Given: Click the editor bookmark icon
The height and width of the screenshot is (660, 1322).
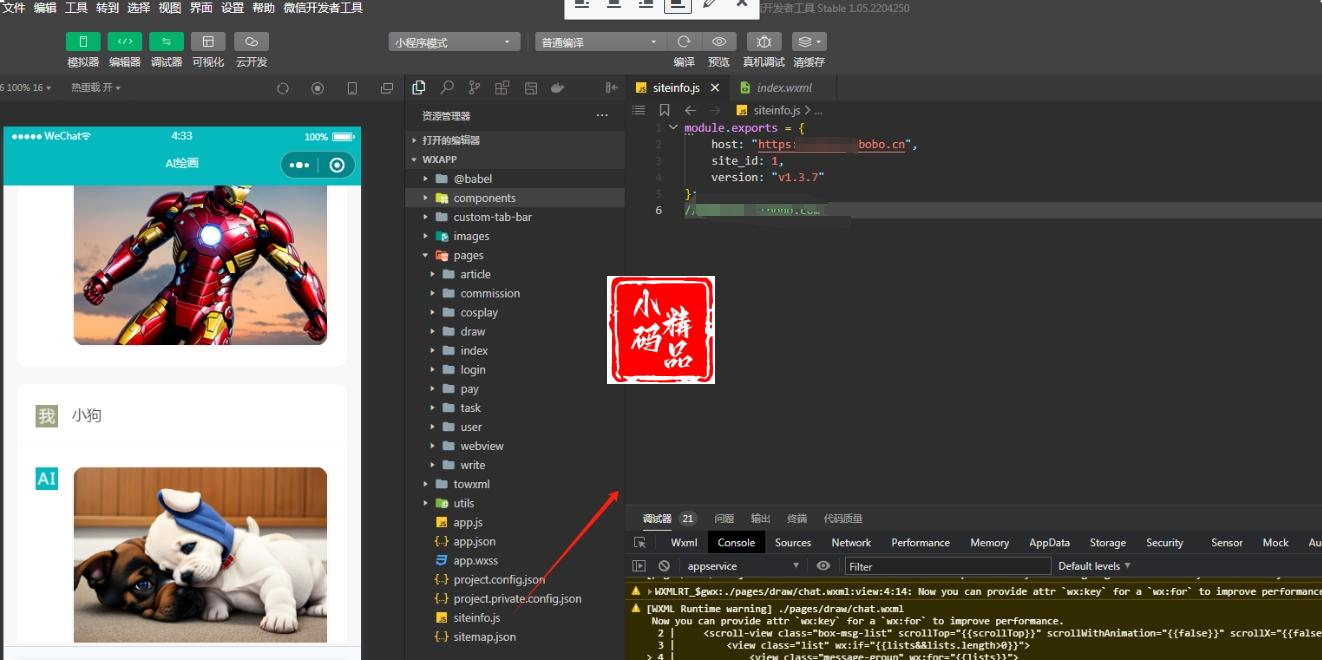Looking at the screenshot, I should click(x=664, y=110).
